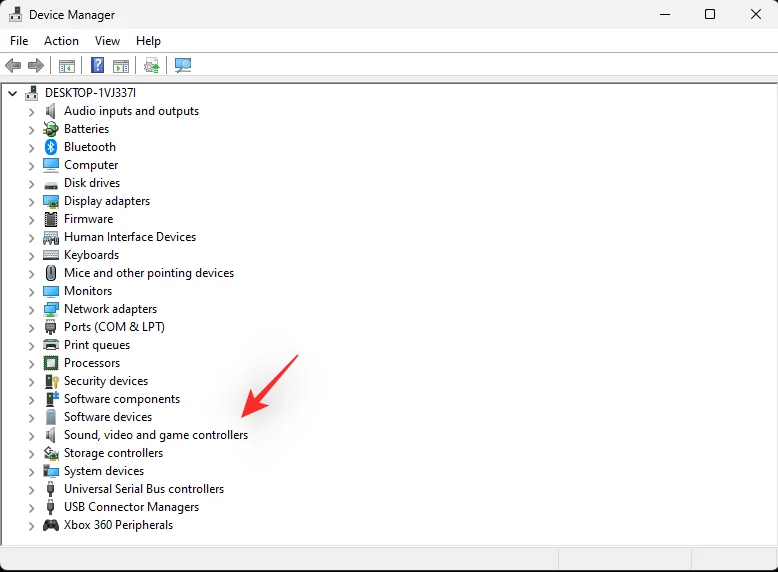Click the USB Connector Managers plug icon
778x572 pixels.
[x=50, y=507]
